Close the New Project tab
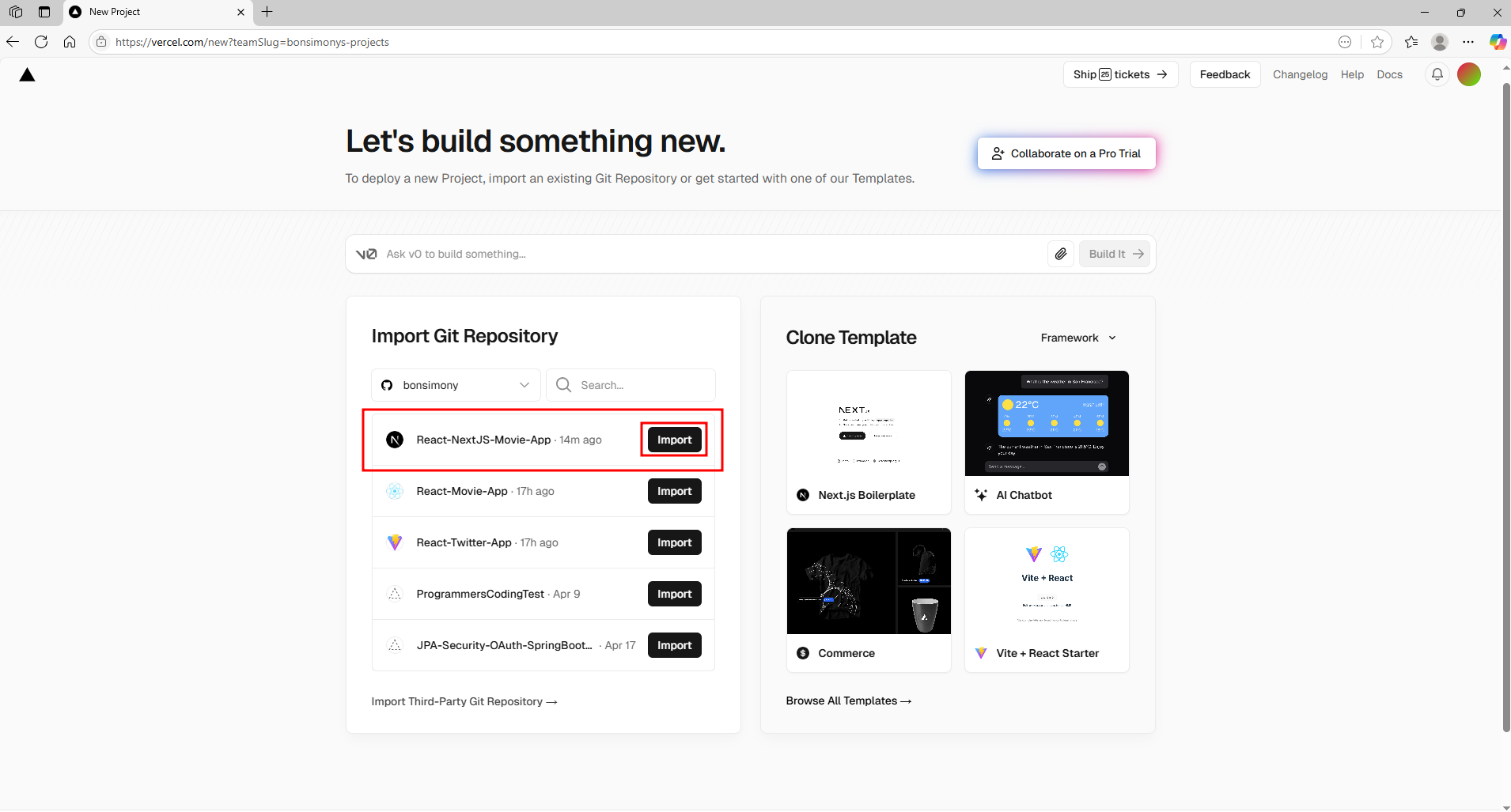The image size is (1511, 812). click(240, 12)
